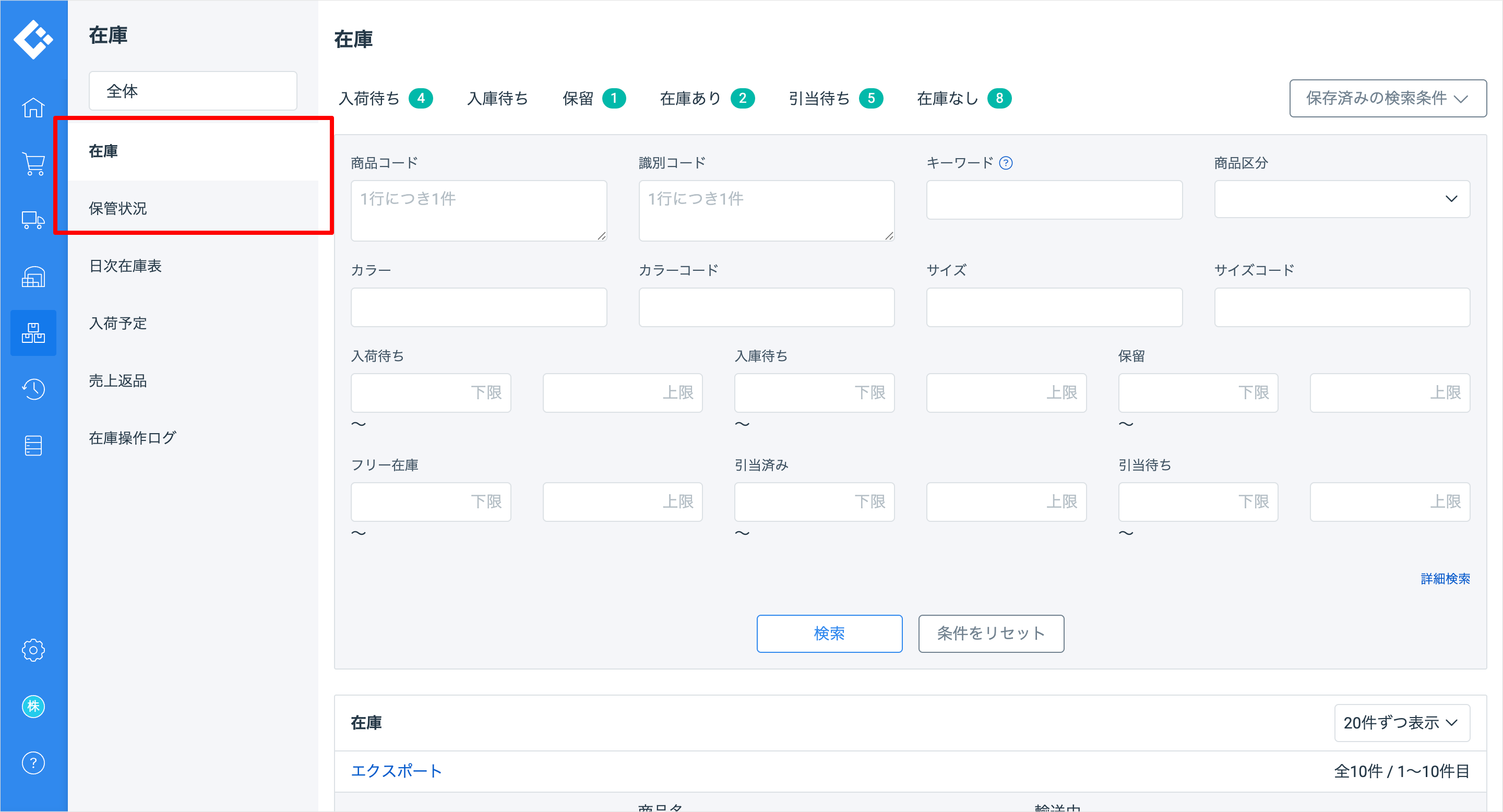Click the home icon in sidebar
The width and height of the screenshot is (1503, 812).
(33, 108)
